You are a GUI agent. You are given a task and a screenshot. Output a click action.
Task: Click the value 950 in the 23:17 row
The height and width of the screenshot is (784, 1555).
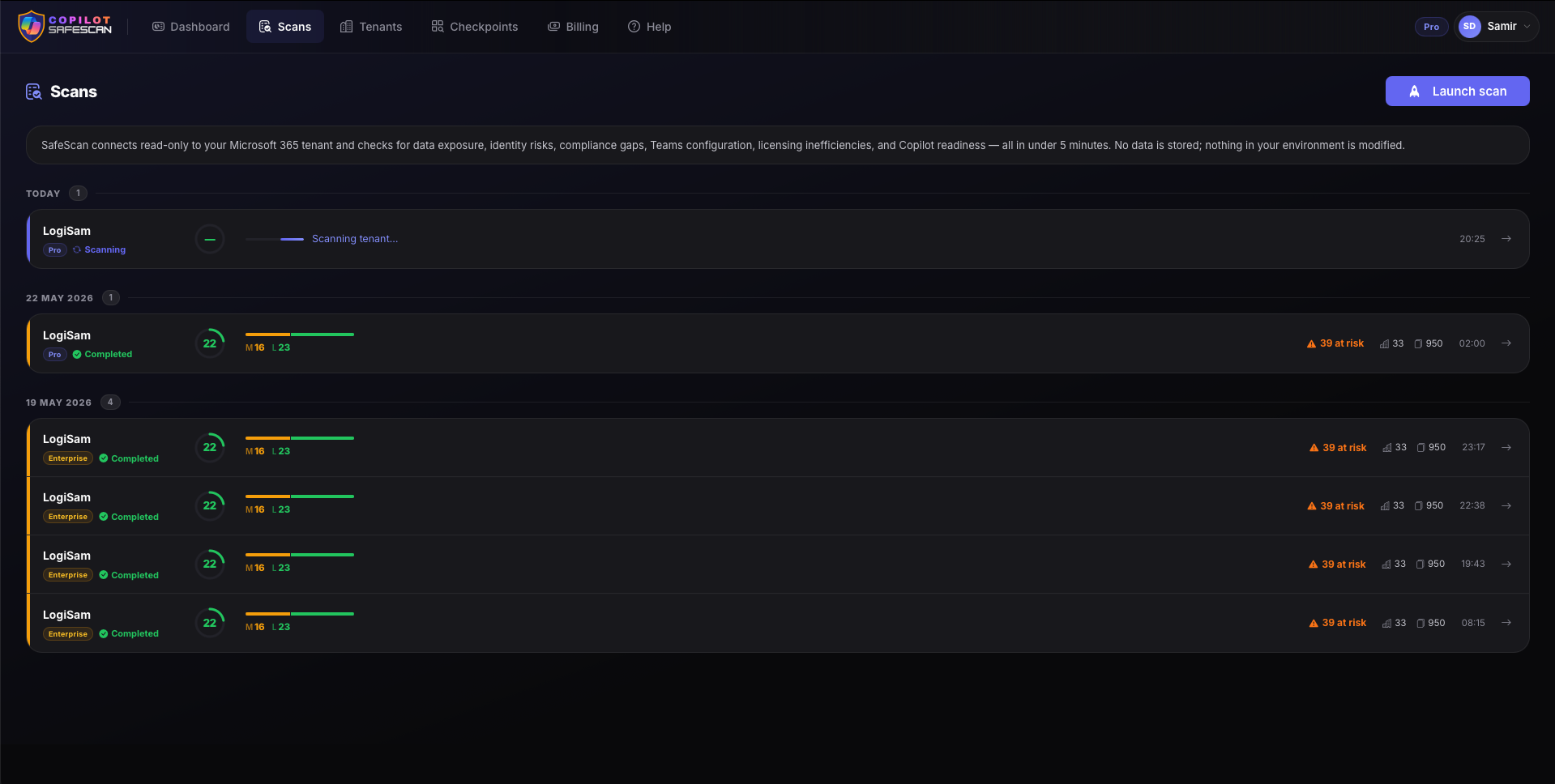(1437, 447)
